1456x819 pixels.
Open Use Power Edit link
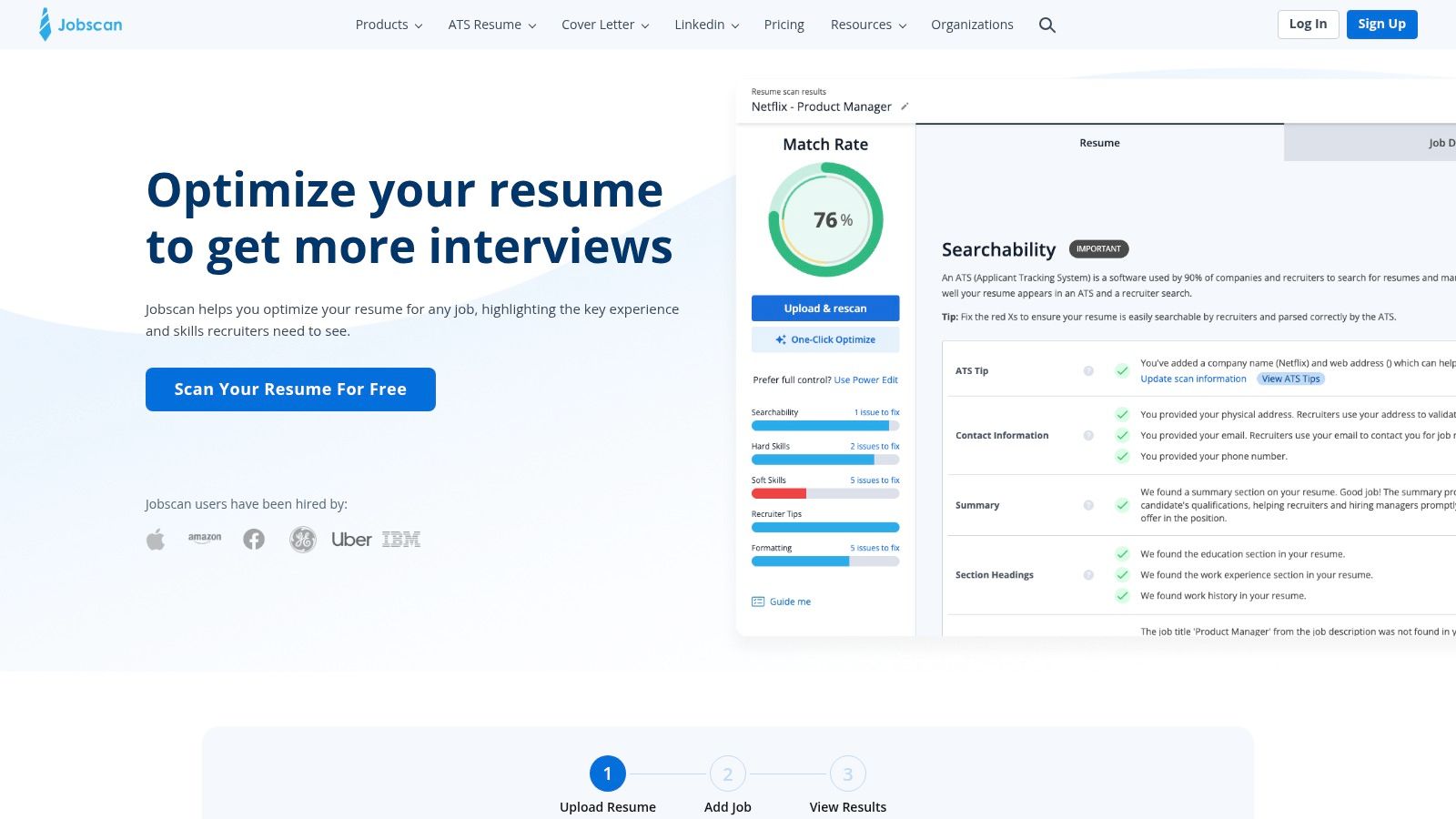[x=865, y=379]
